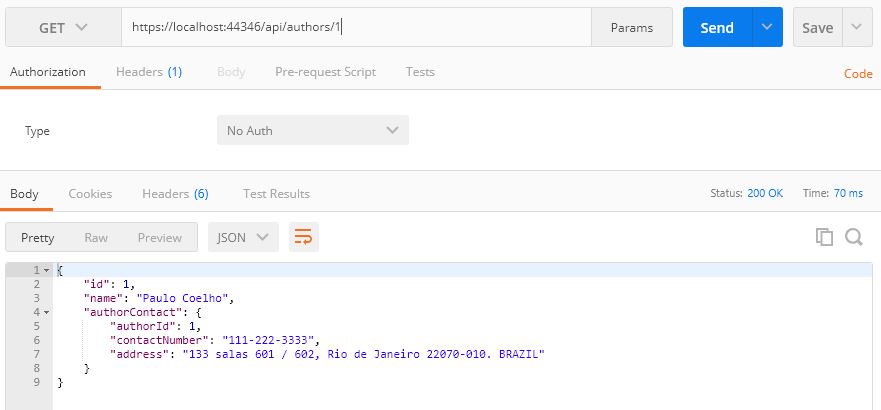Open the GET method dropdown
The image size is (881, 410).
[x=63, y=28]
